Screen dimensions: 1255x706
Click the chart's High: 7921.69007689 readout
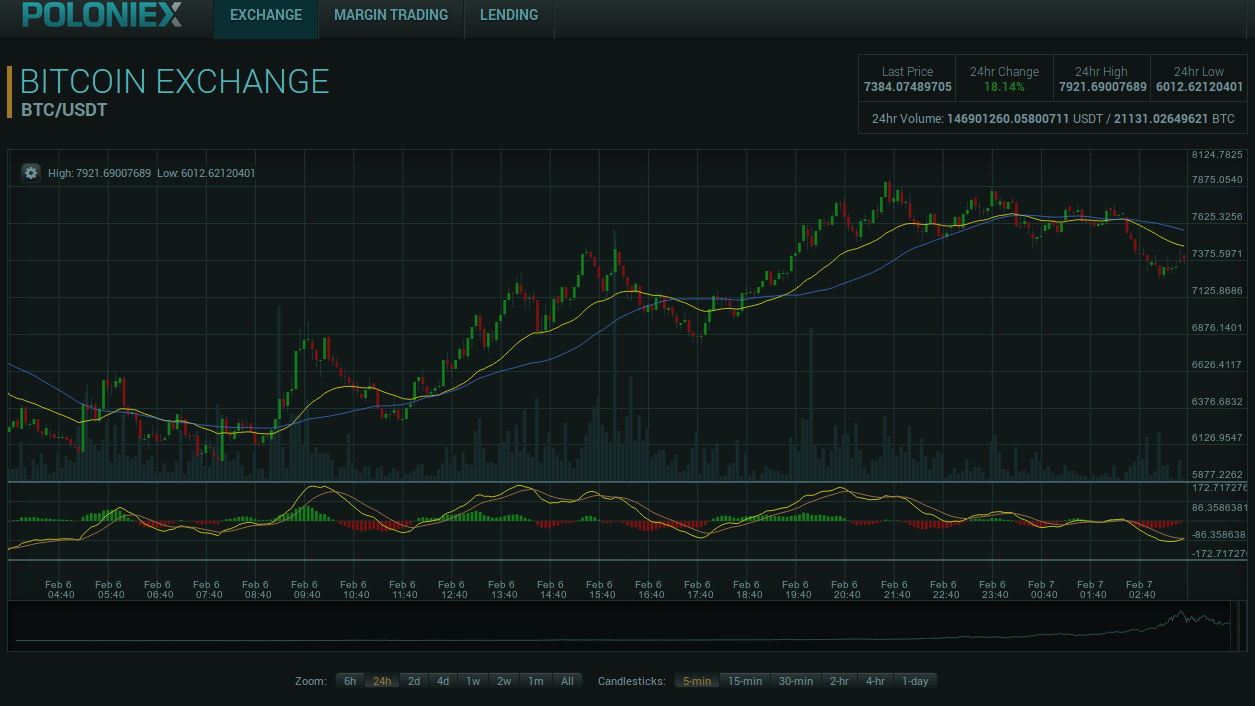tap(100, 173)
